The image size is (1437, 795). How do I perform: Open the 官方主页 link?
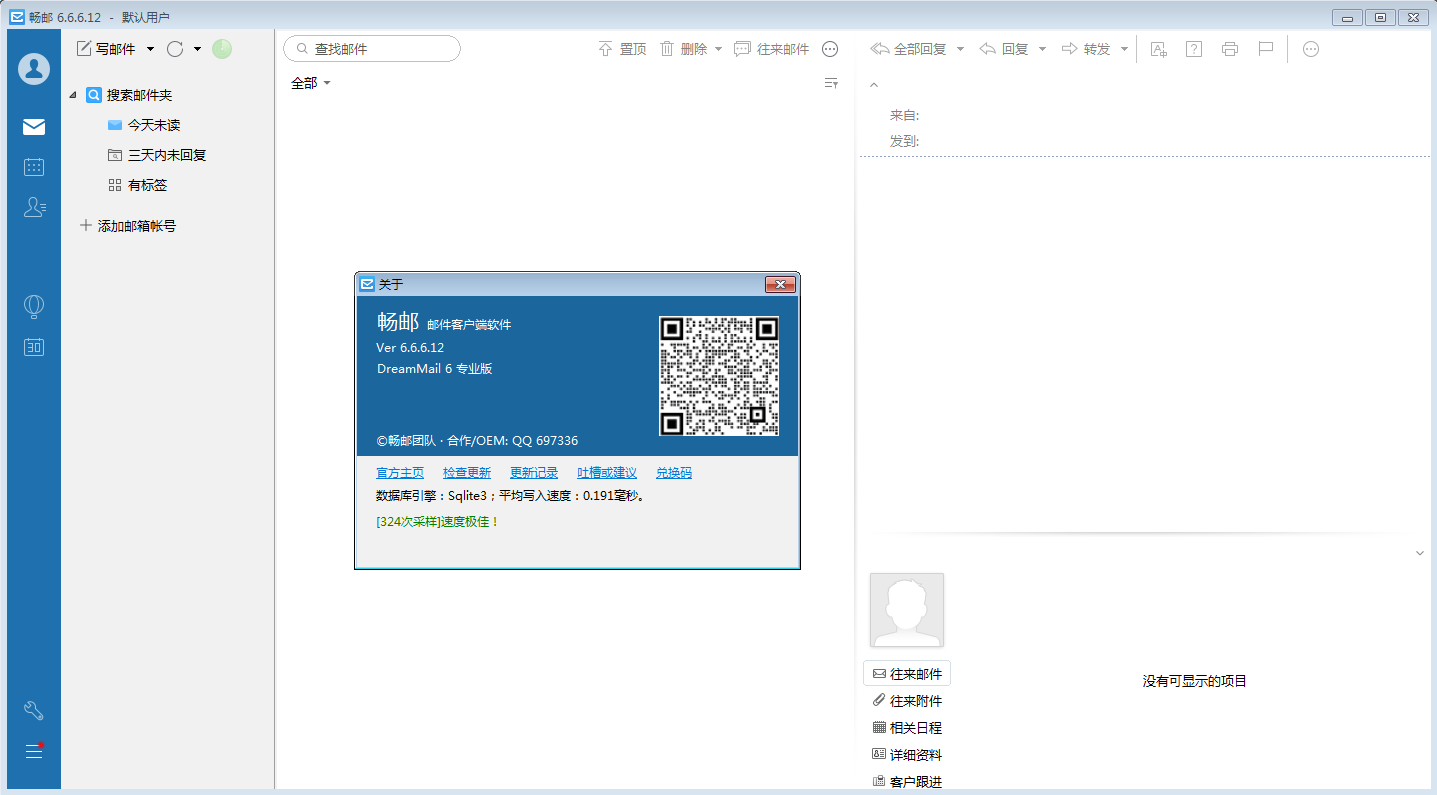[x=400, y=473]
